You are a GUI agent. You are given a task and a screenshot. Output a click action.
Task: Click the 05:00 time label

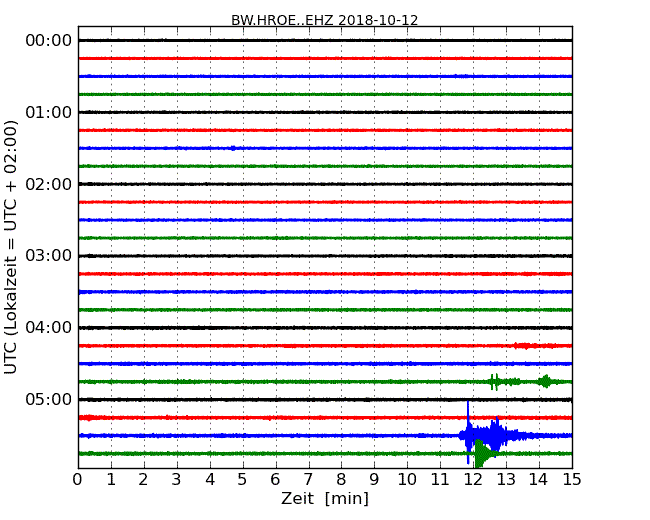49,399
